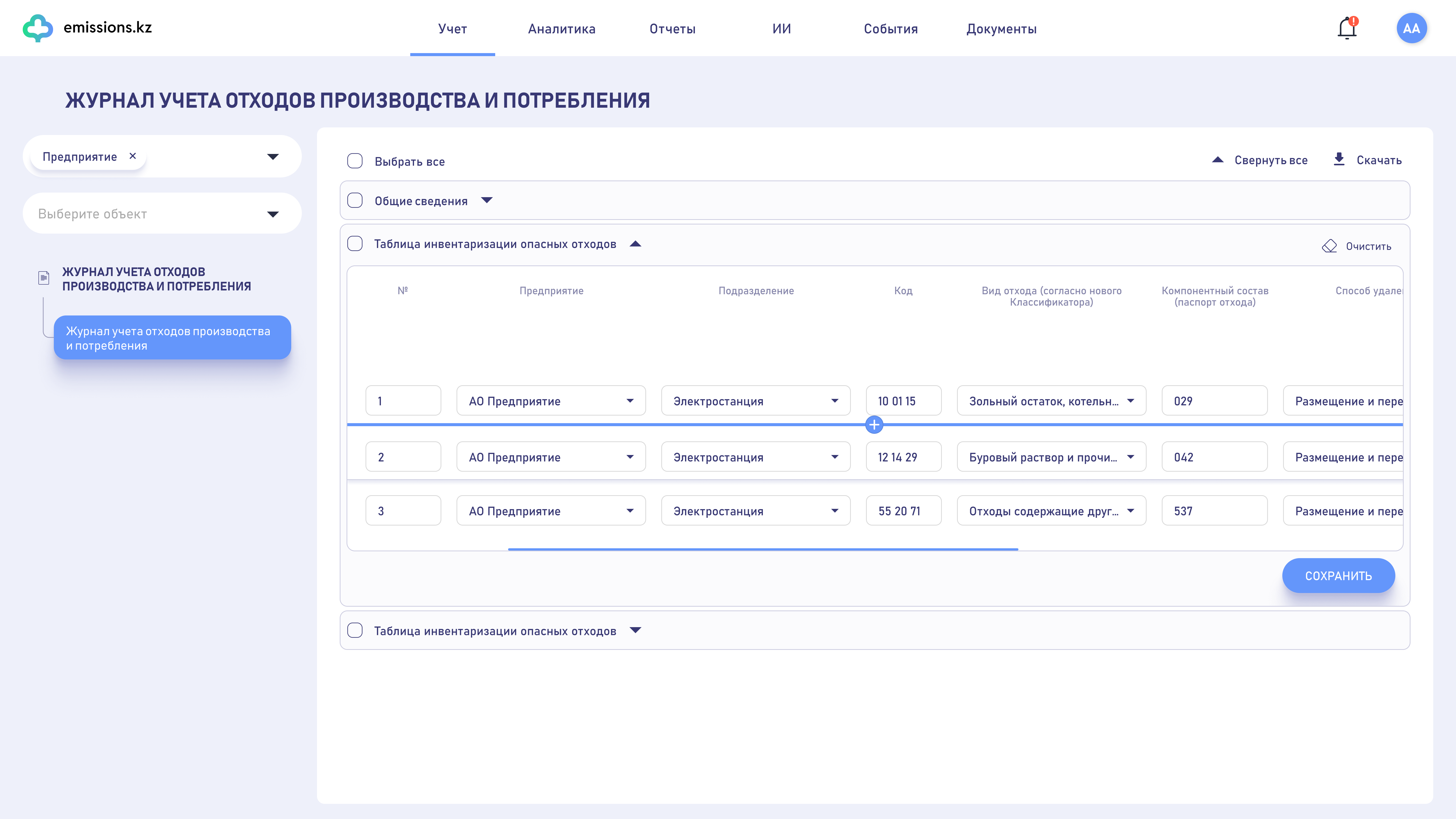Viewport: 1456px width, 819px height.
Task: Select sidebar item Журнал учета отходов производства
Action: click(172, 337)
